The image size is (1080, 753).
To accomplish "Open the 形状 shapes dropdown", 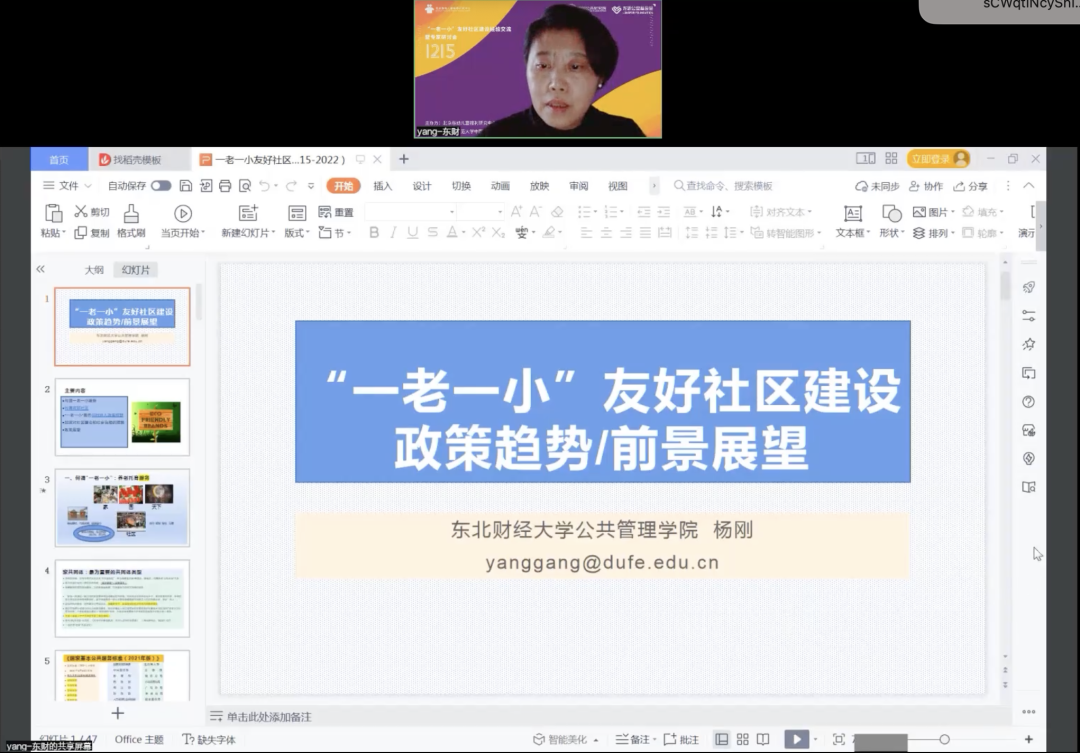I will point(892,233).
